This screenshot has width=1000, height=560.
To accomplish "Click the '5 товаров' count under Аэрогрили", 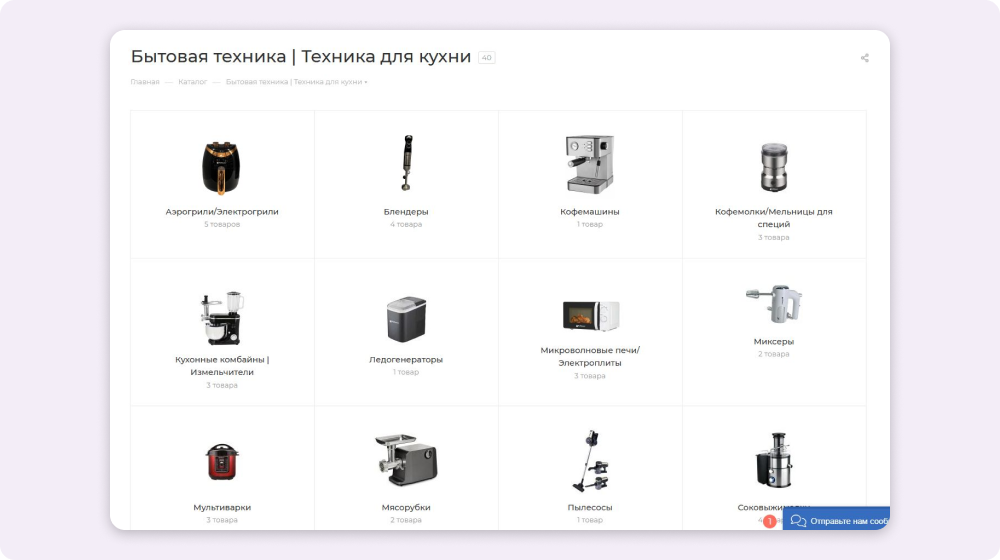I will point(222,225).
